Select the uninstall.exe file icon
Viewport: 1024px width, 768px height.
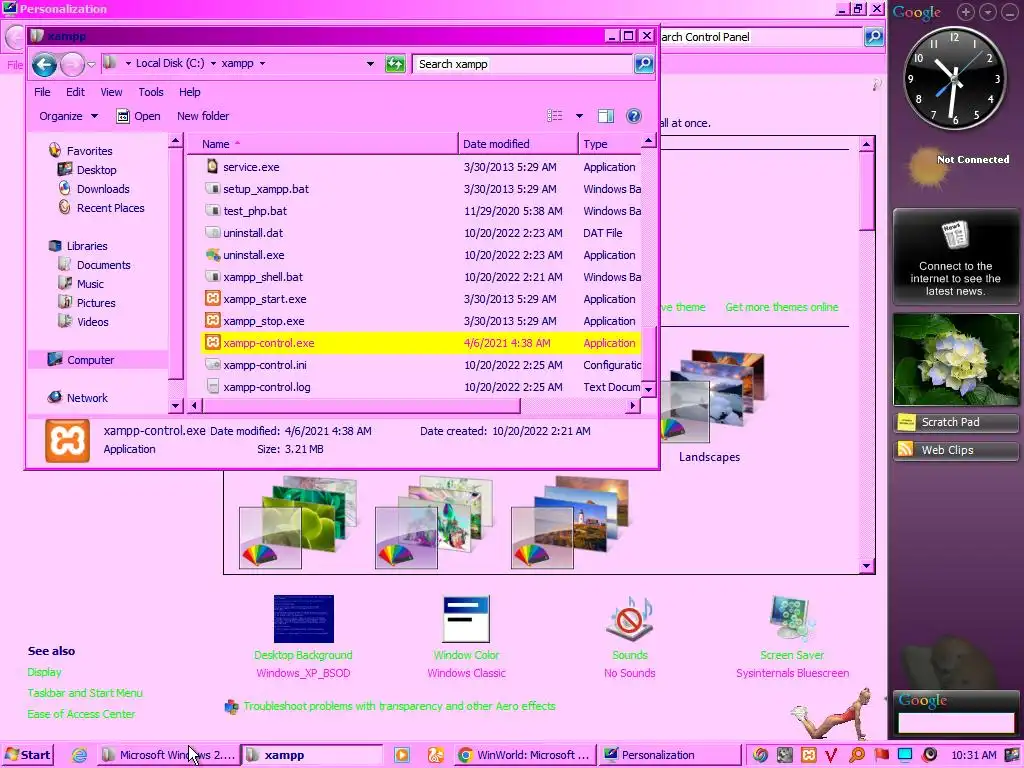[x=212, y=255]
